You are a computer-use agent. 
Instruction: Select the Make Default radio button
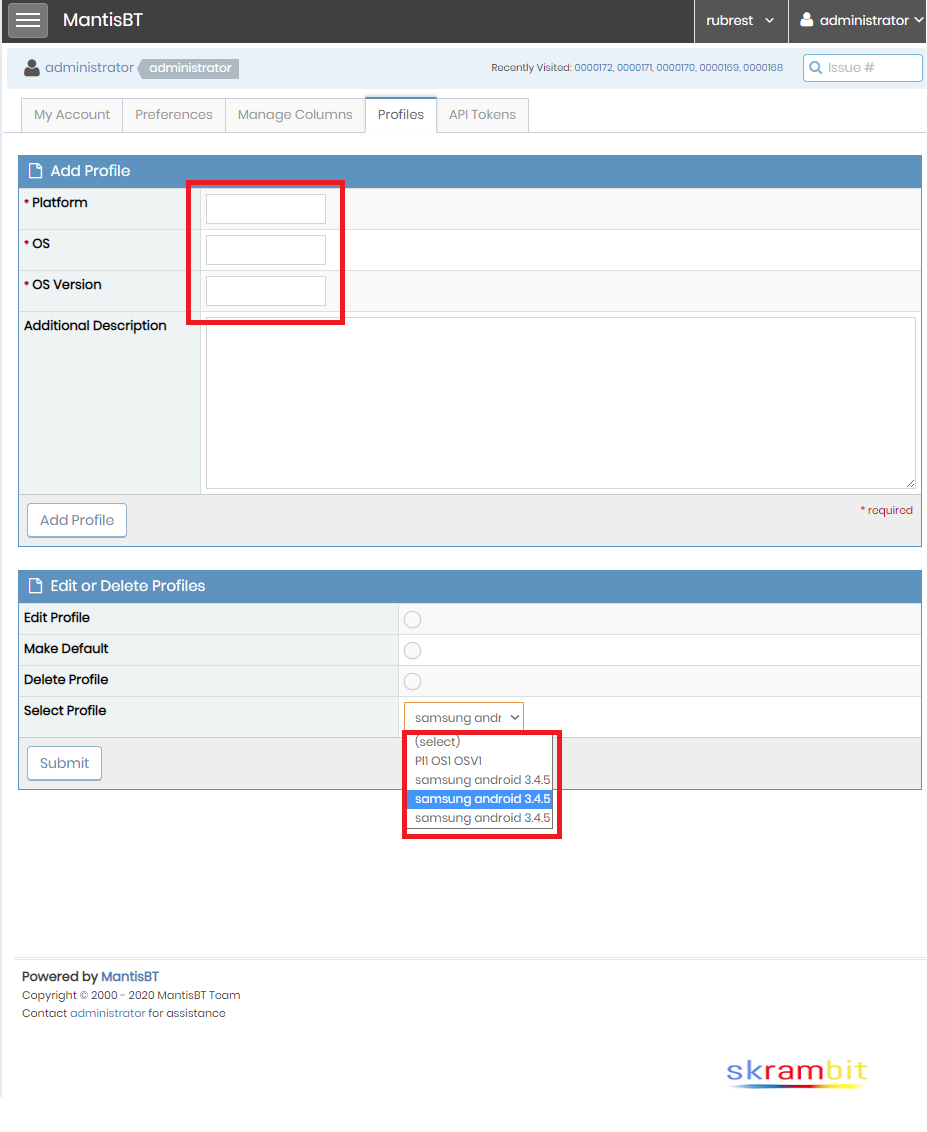[x=412, y=650]
